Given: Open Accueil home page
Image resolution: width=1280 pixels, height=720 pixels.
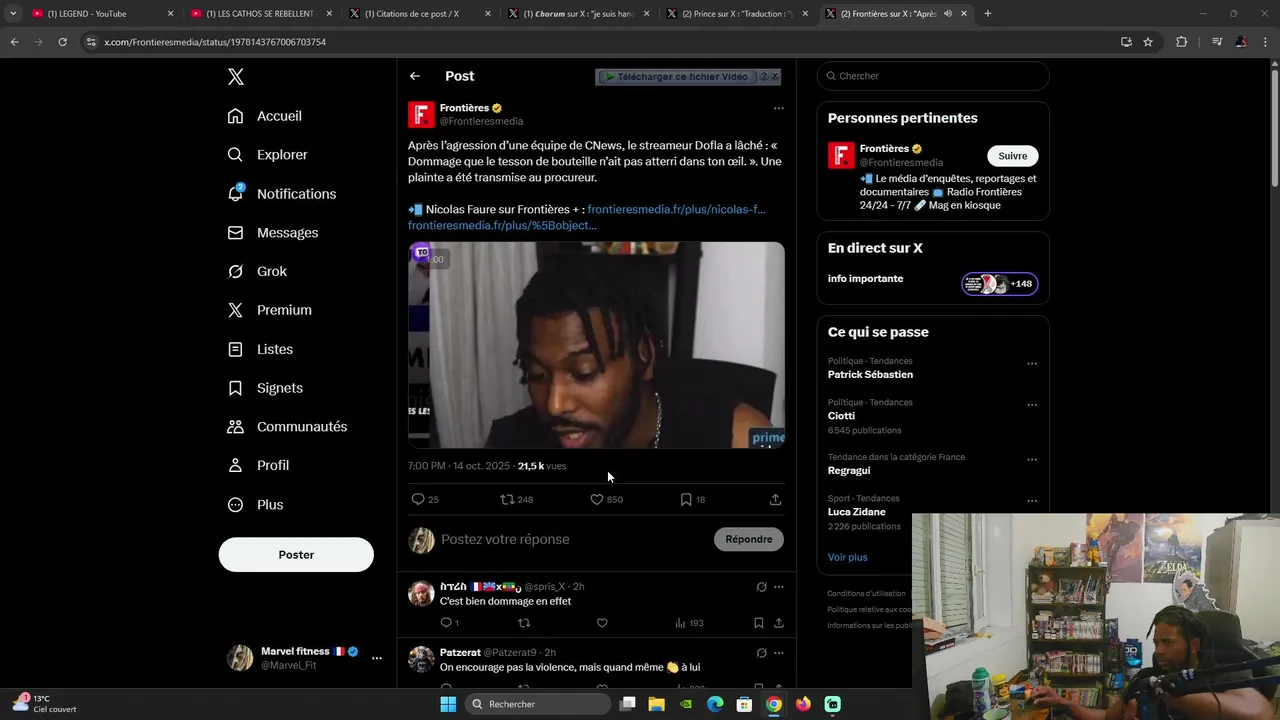Looking at the screenshot, I should [265, 116].
